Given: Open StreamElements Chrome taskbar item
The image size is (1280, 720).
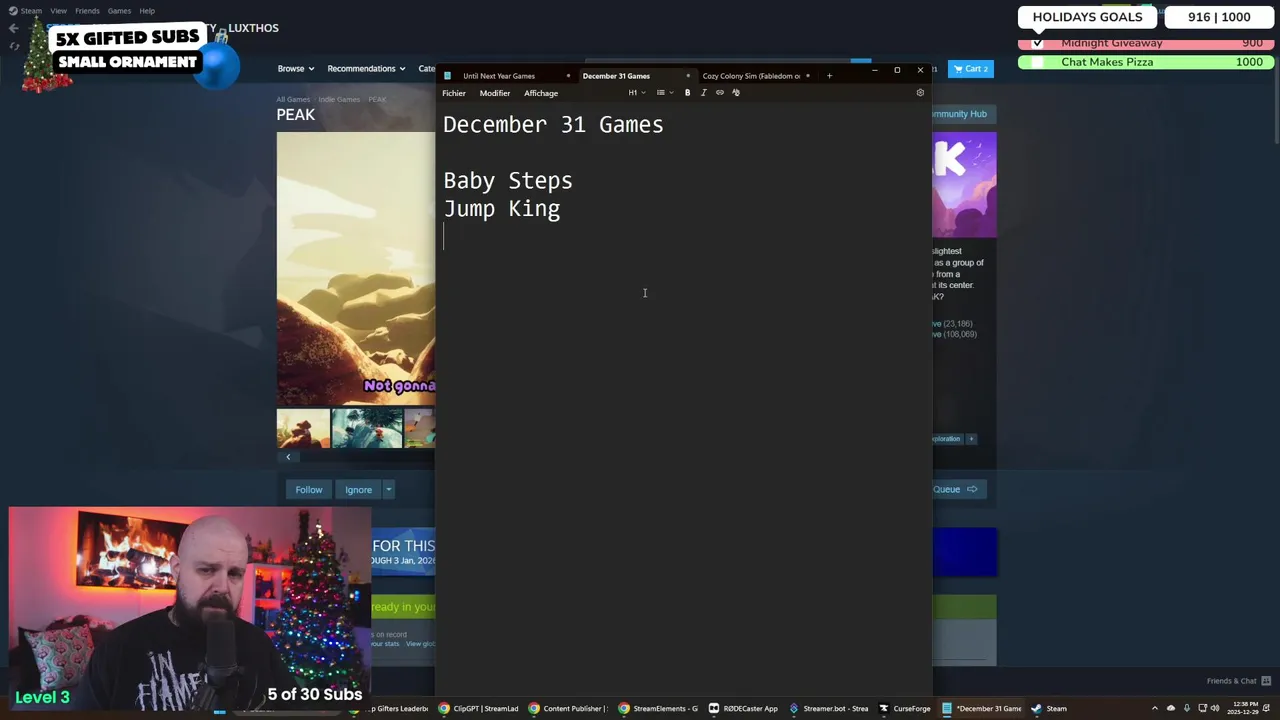Looking at the screenshot, I should [659, 709].
